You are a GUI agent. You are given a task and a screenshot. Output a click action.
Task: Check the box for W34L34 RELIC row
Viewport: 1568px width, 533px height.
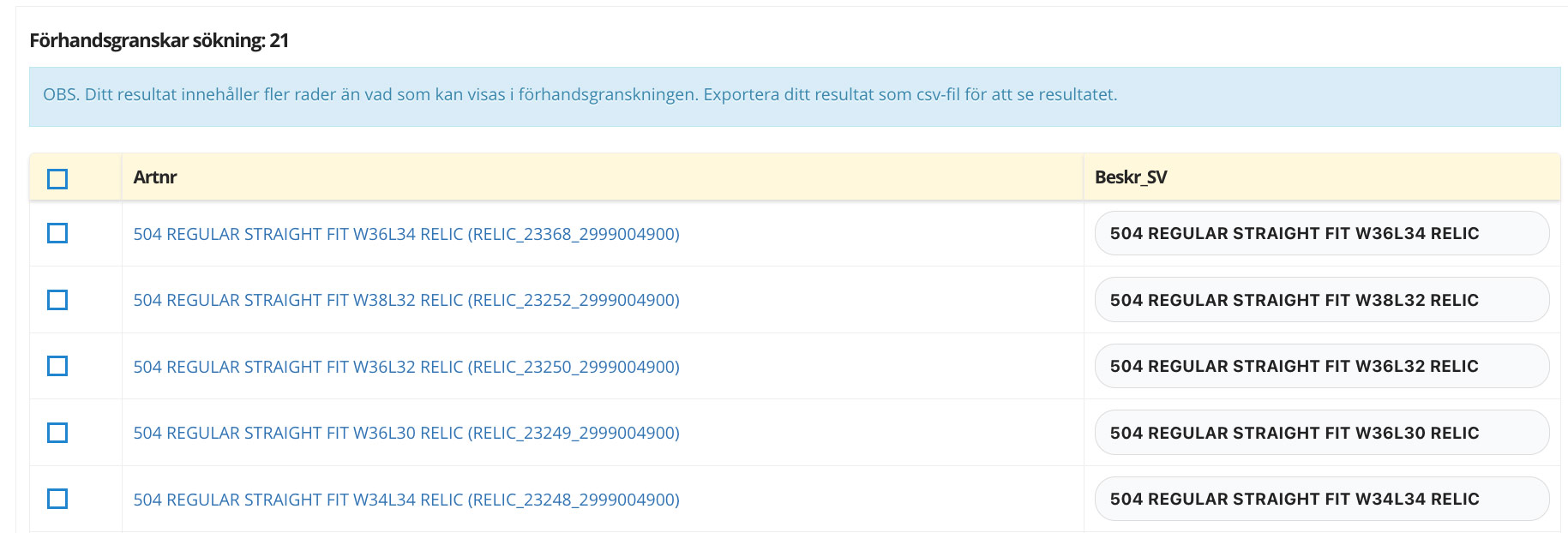[57, 499]
